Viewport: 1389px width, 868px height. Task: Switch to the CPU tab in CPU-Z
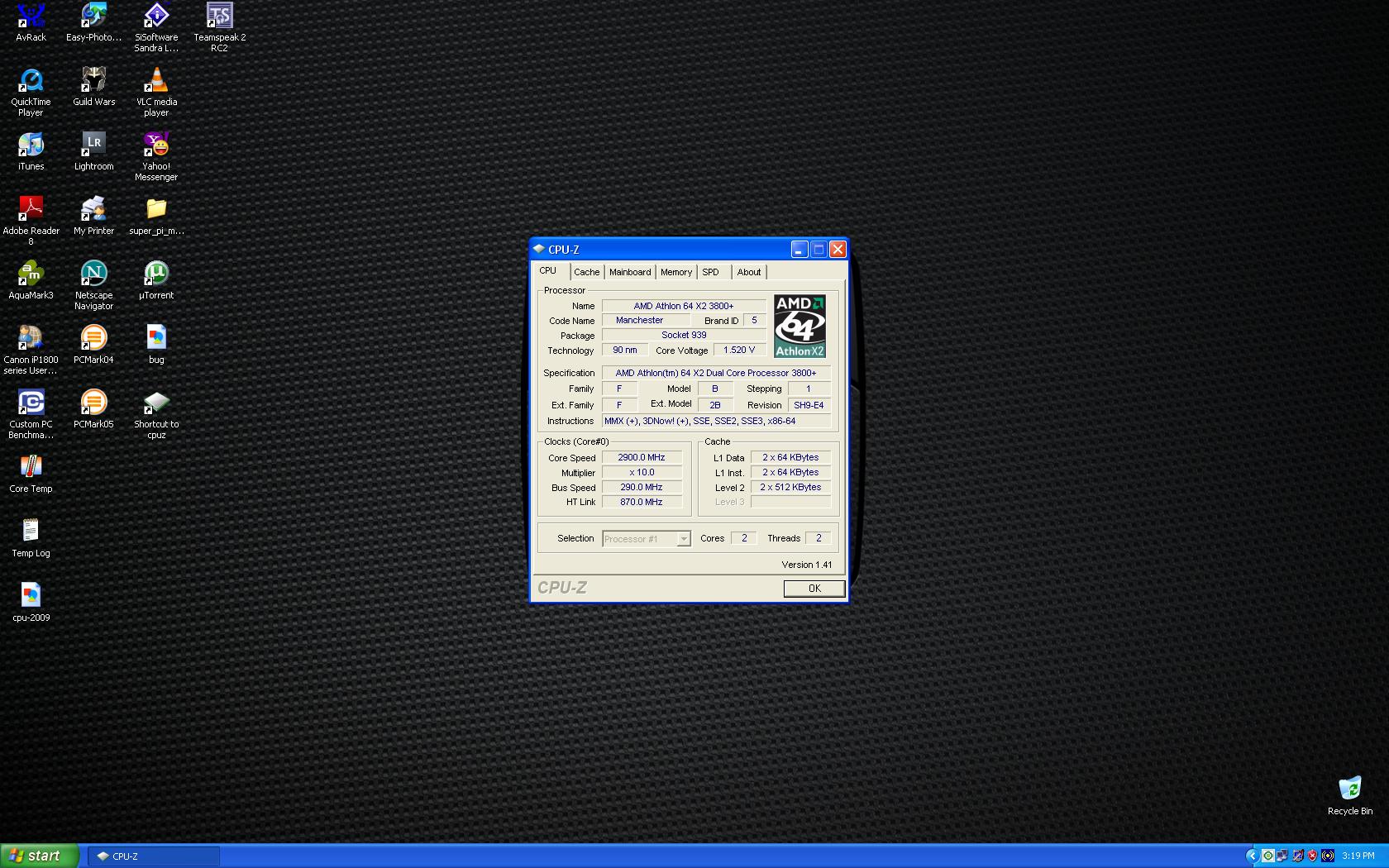548,271
